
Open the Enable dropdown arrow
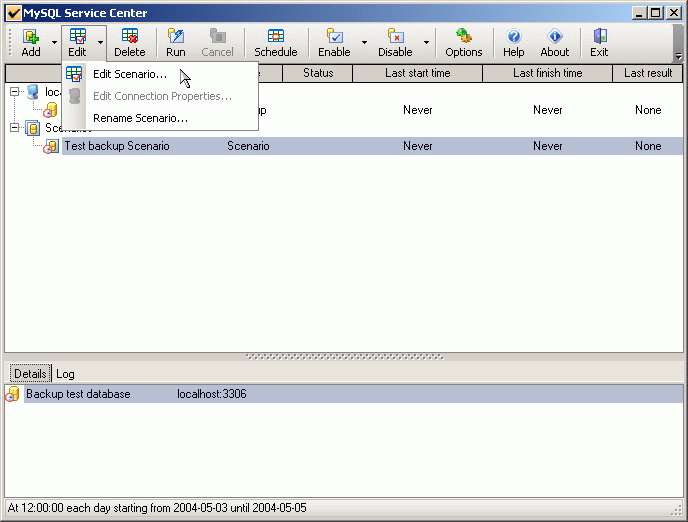coord(364,43)
